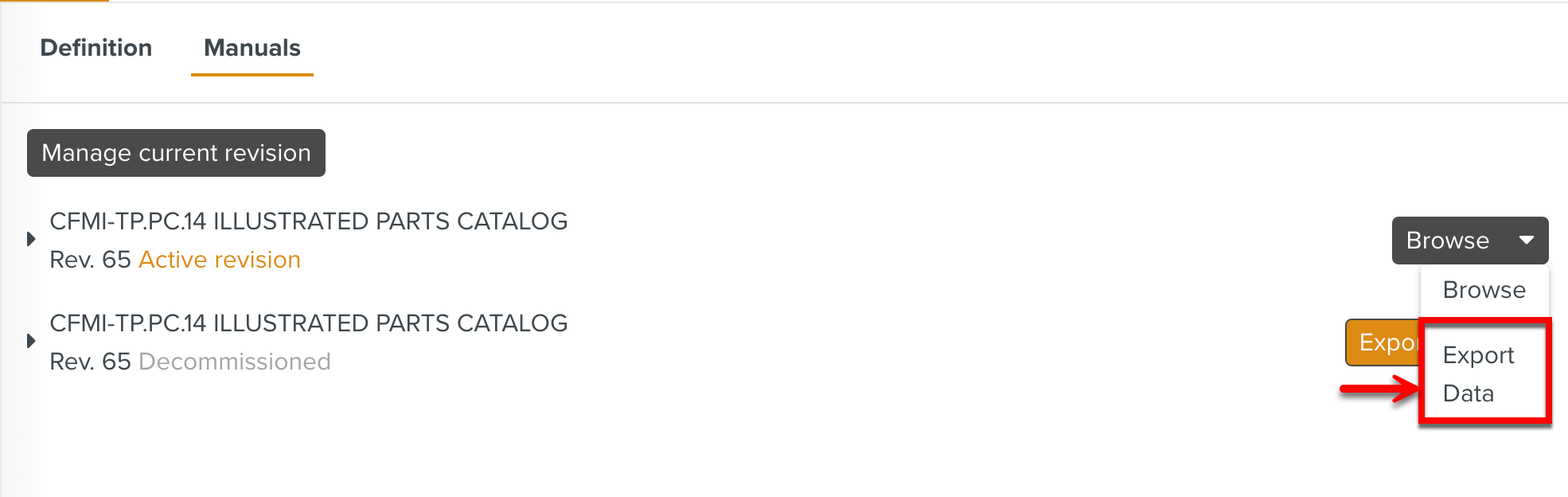The width and height of the screenshot is (1568, 497).
Task: Click the Decommissioned status label
Action: point(235,361)
